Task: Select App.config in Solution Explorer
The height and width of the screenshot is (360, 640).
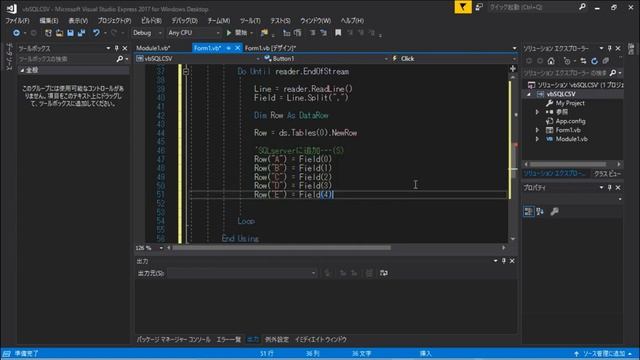Action: tap(570, 121)
